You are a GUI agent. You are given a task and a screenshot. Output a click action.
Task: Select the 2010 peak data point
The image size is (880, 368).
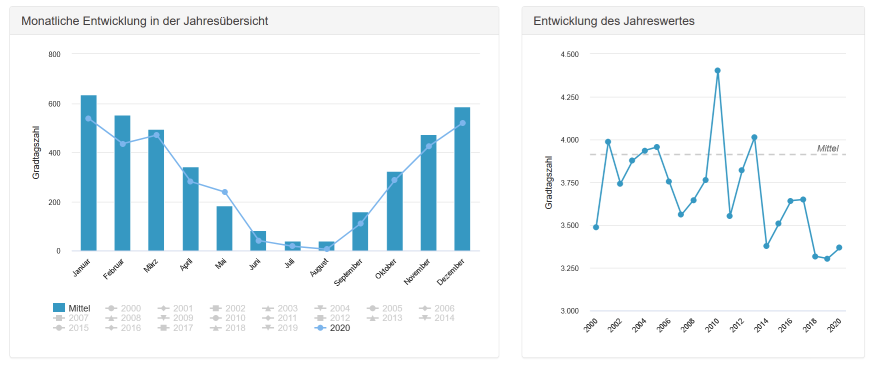[x=717, y=71]
